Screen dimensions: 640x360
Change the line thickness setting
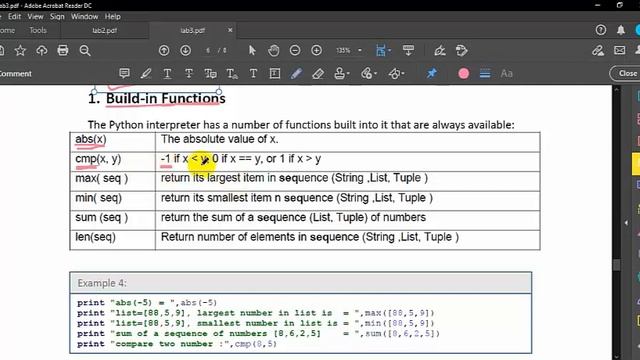(485, 73)
